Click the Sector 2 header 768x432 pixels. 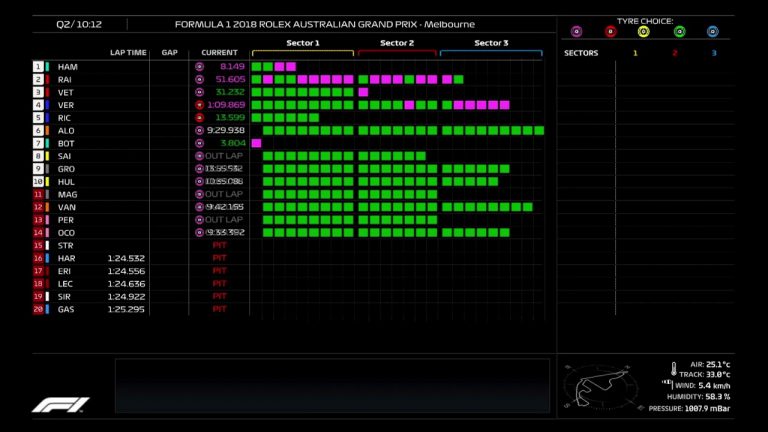[x=397, y=43]
